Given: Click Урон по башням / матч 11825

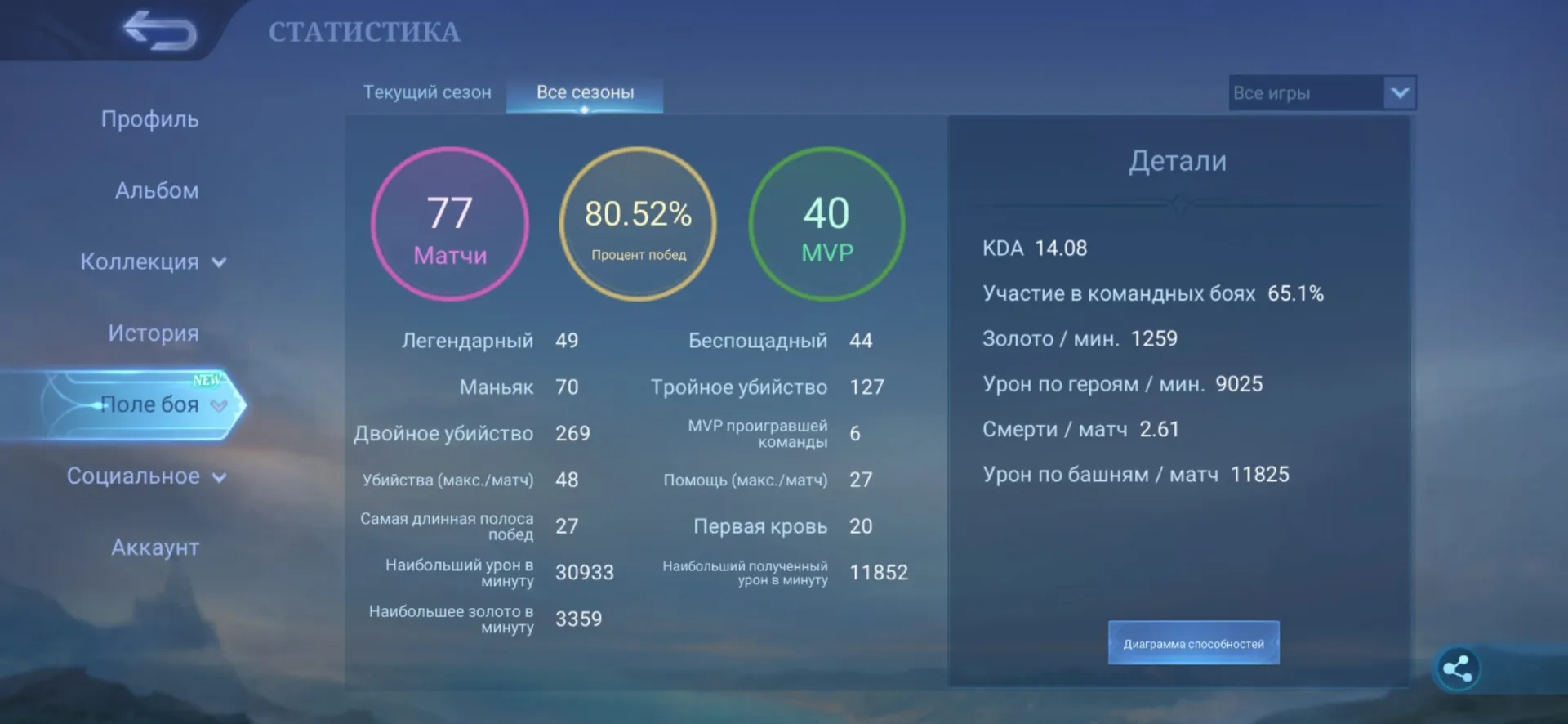Looking at the screenshot, I should pos(1135,475).
